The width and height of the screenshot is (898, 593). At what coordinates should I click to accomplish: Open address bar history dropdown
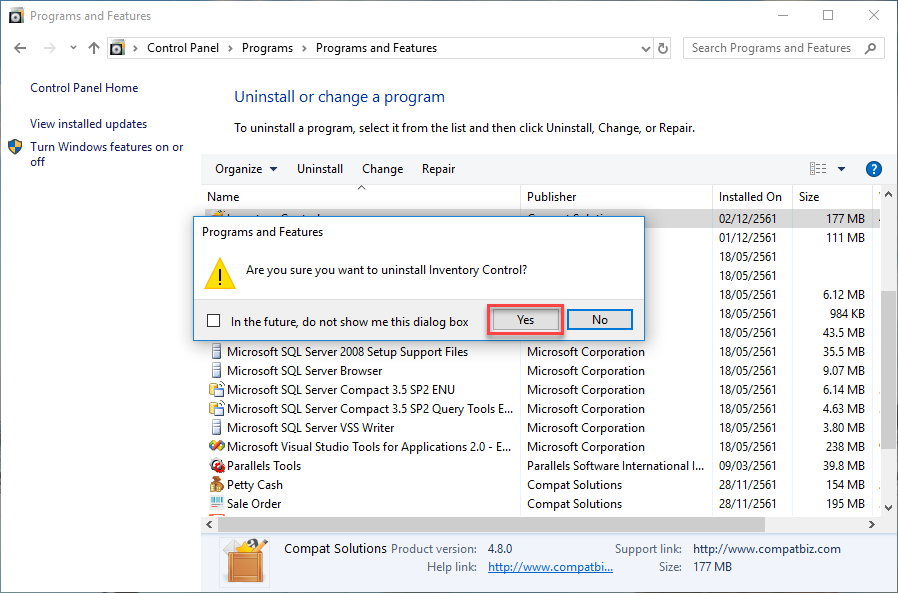(x=645, y=49)
